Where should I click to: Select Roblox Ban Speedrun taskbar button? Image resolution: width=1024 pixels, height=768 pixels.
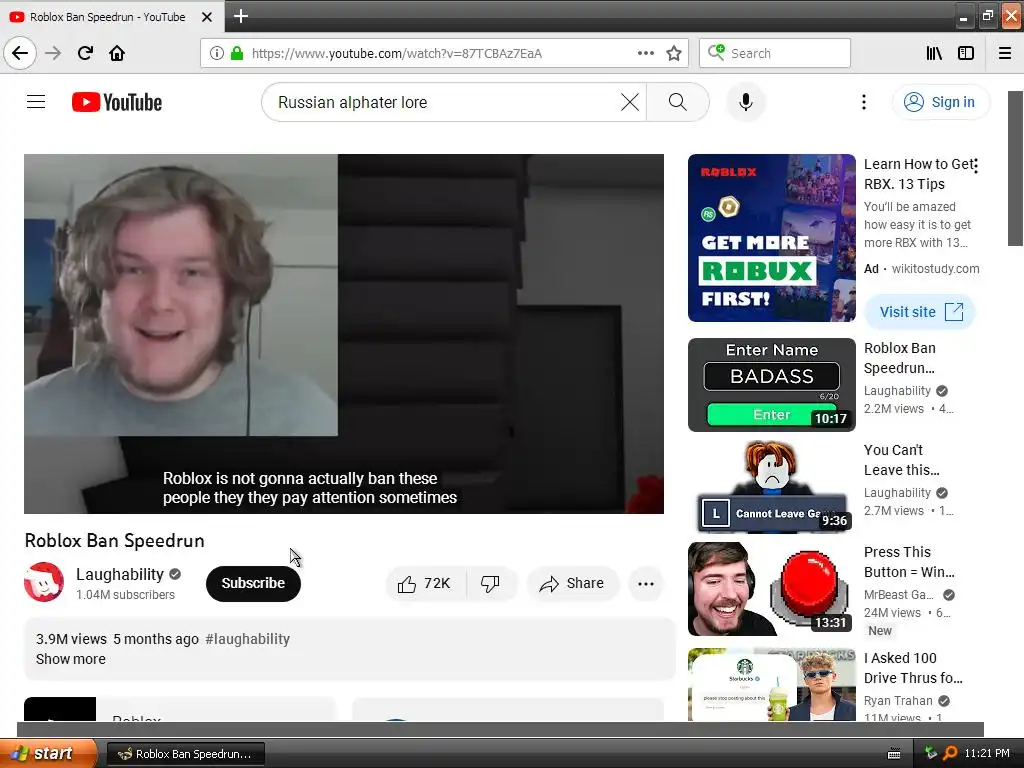point(185,754)
